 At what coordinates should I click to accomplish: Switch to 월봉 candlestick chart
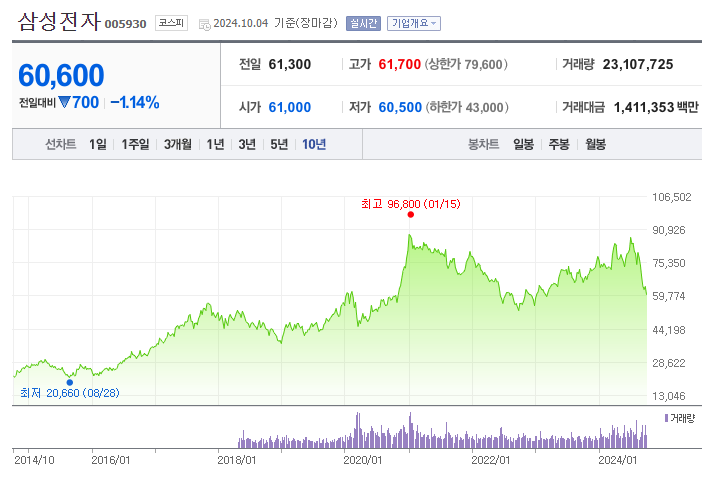[595, 144]
